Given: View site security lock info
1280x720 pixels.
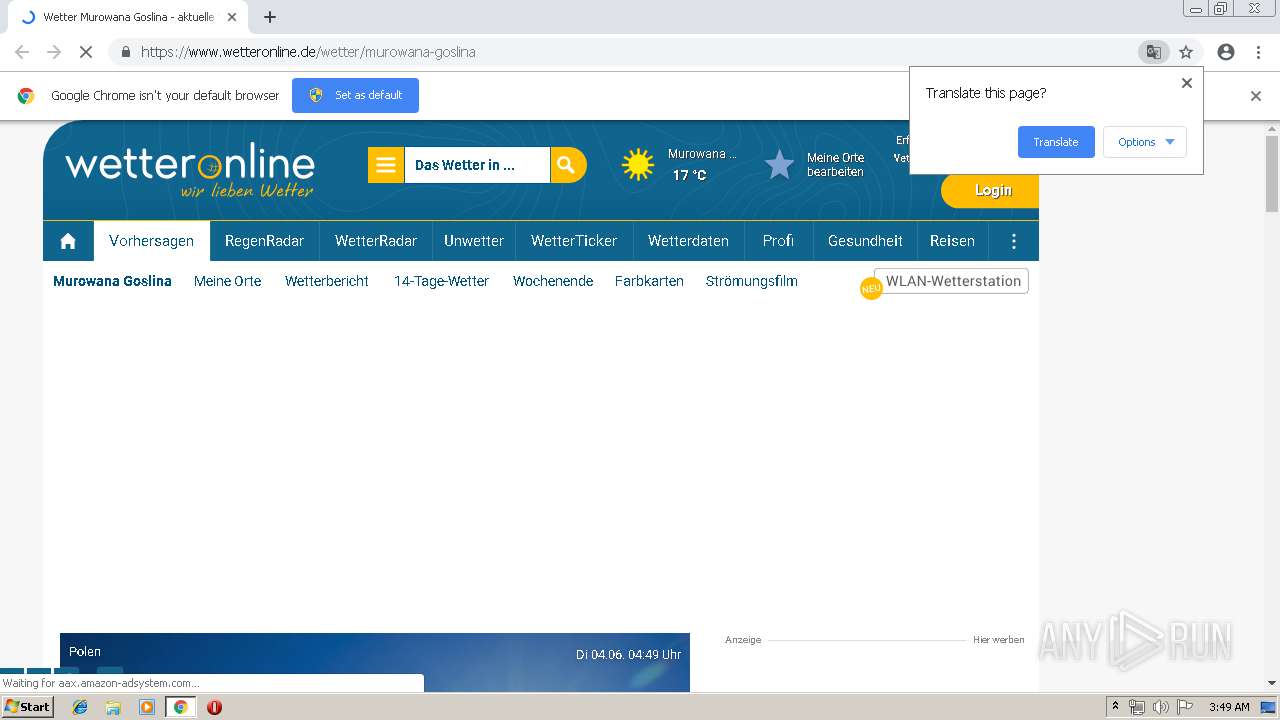Looking at the screenshot, I should (x=125, y=52).
